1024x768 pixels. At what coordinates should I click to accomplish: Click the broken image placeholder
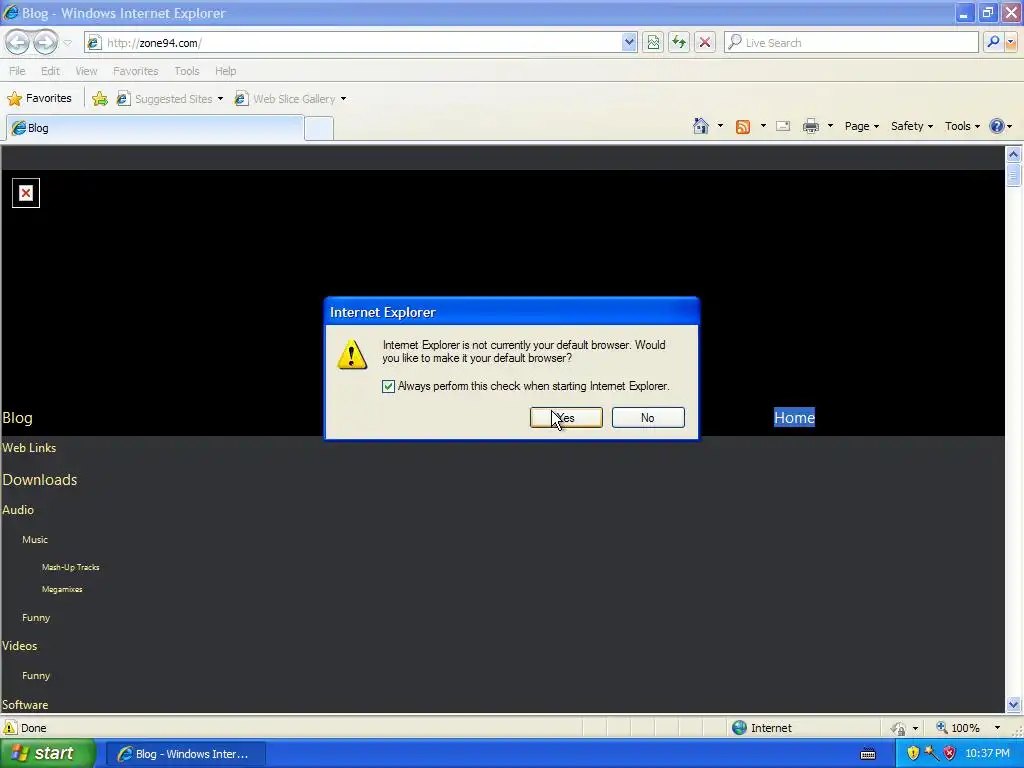[25, 193]
